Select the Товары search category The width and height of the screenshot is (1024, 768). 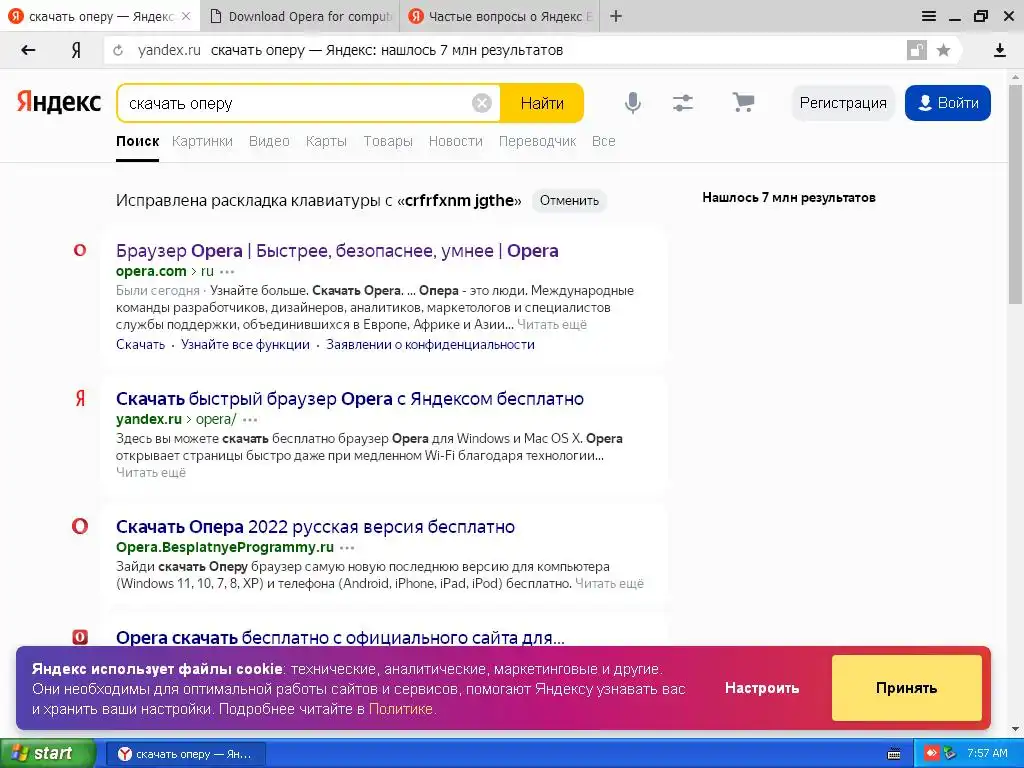pyautogui.click(x=388, y=141)
